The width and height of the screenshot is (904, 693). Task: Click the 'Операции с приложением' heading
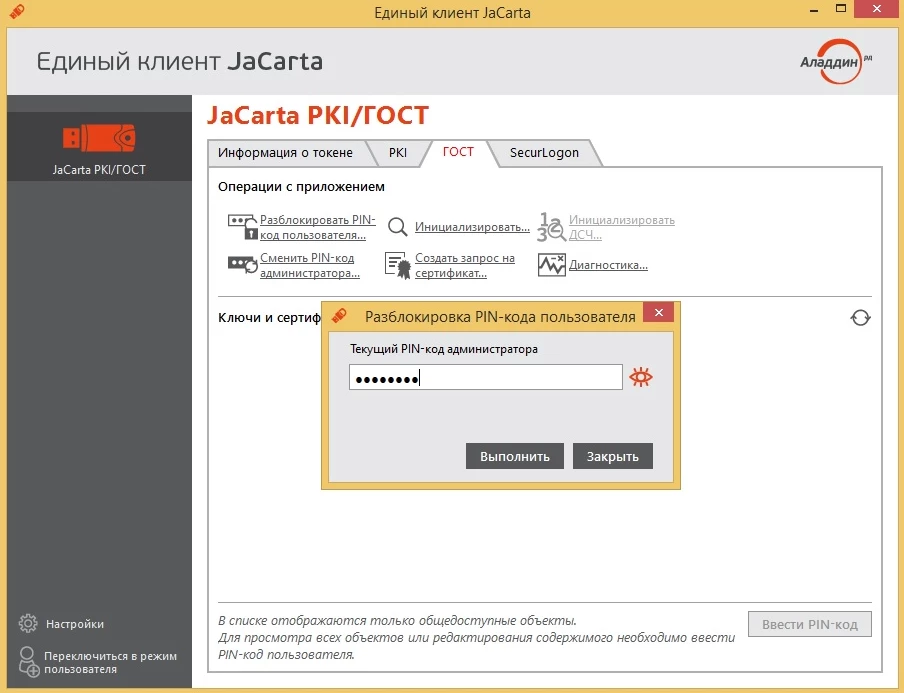pos(301,186)
